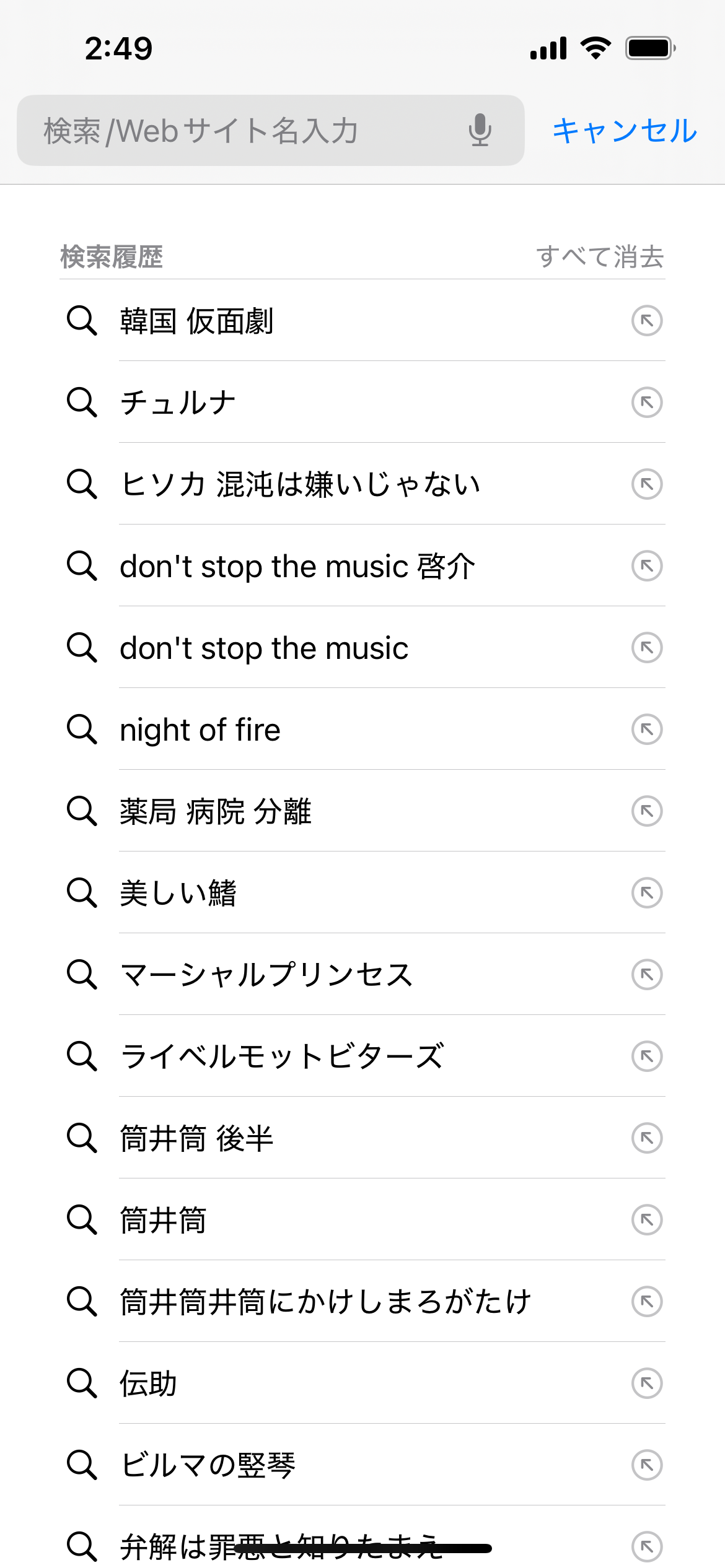This screenshot has height=1568, width=725.
Task: Clear all history with すべて消去
Action: pyautogui.click(x=600, y=256)
